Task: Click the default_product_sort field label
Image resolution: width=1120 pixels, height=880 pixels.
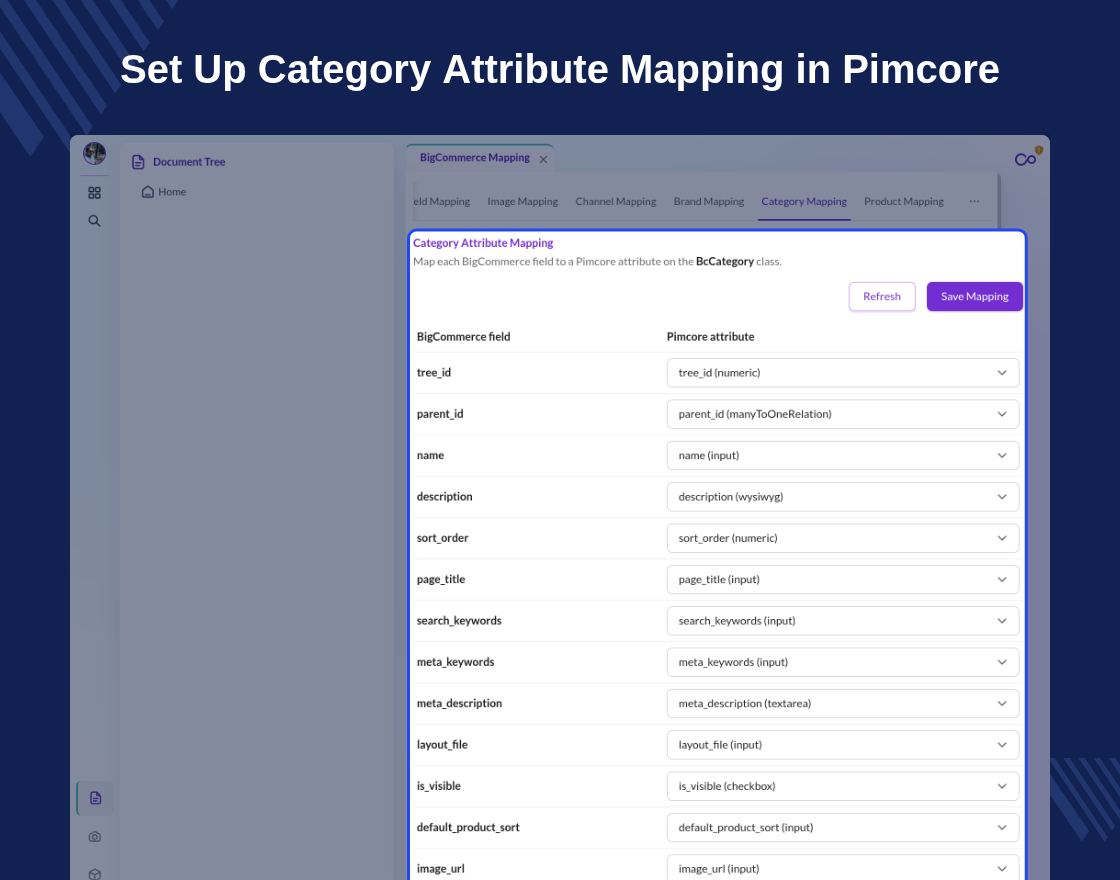Action: 468,827
